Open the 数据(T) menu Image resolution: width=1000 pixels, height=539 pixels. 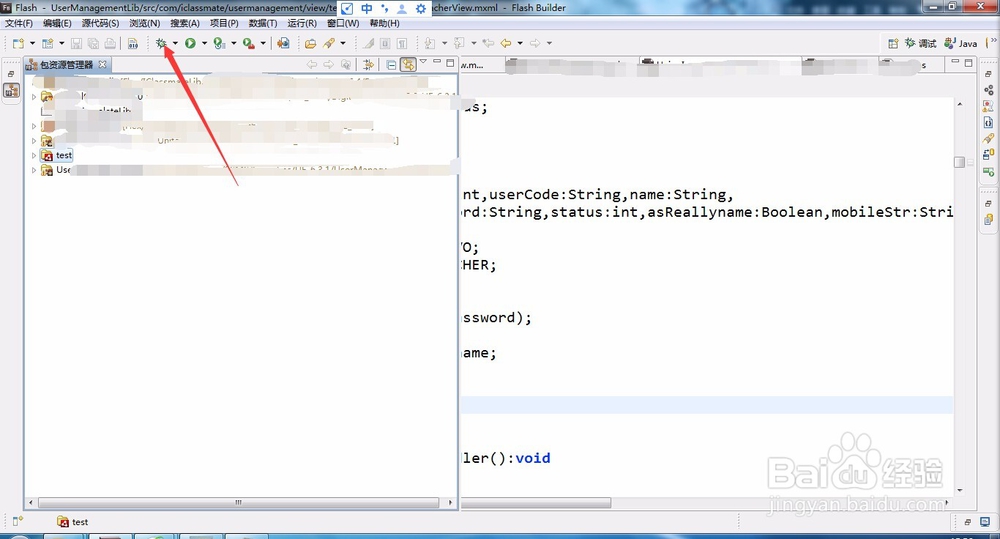[263, 23]
